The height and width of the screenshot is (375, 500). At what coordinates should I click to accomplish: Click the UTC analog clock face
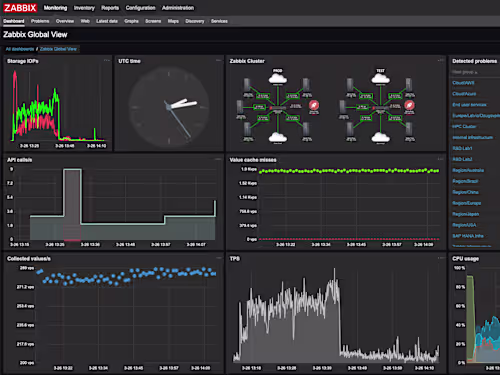[169, 107]
